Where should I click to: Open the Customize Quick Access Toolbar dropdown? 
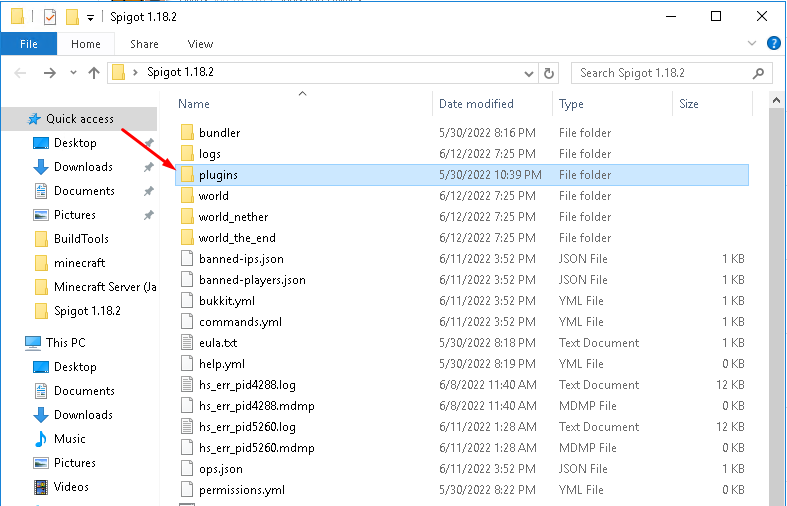pos(90,18)
